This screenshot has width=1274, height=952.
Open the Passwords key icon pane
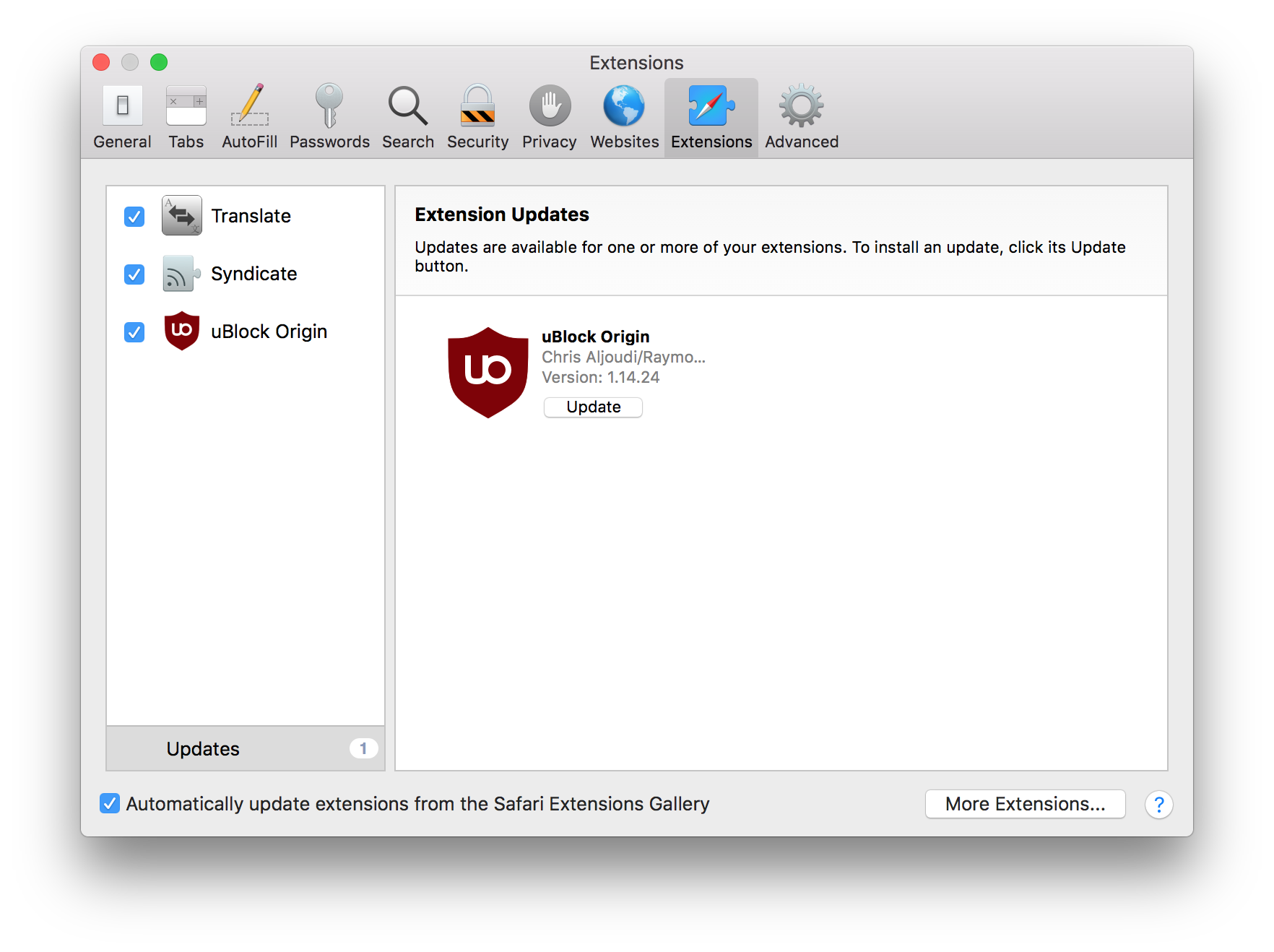pyautogui.click(x=329, y=118)
